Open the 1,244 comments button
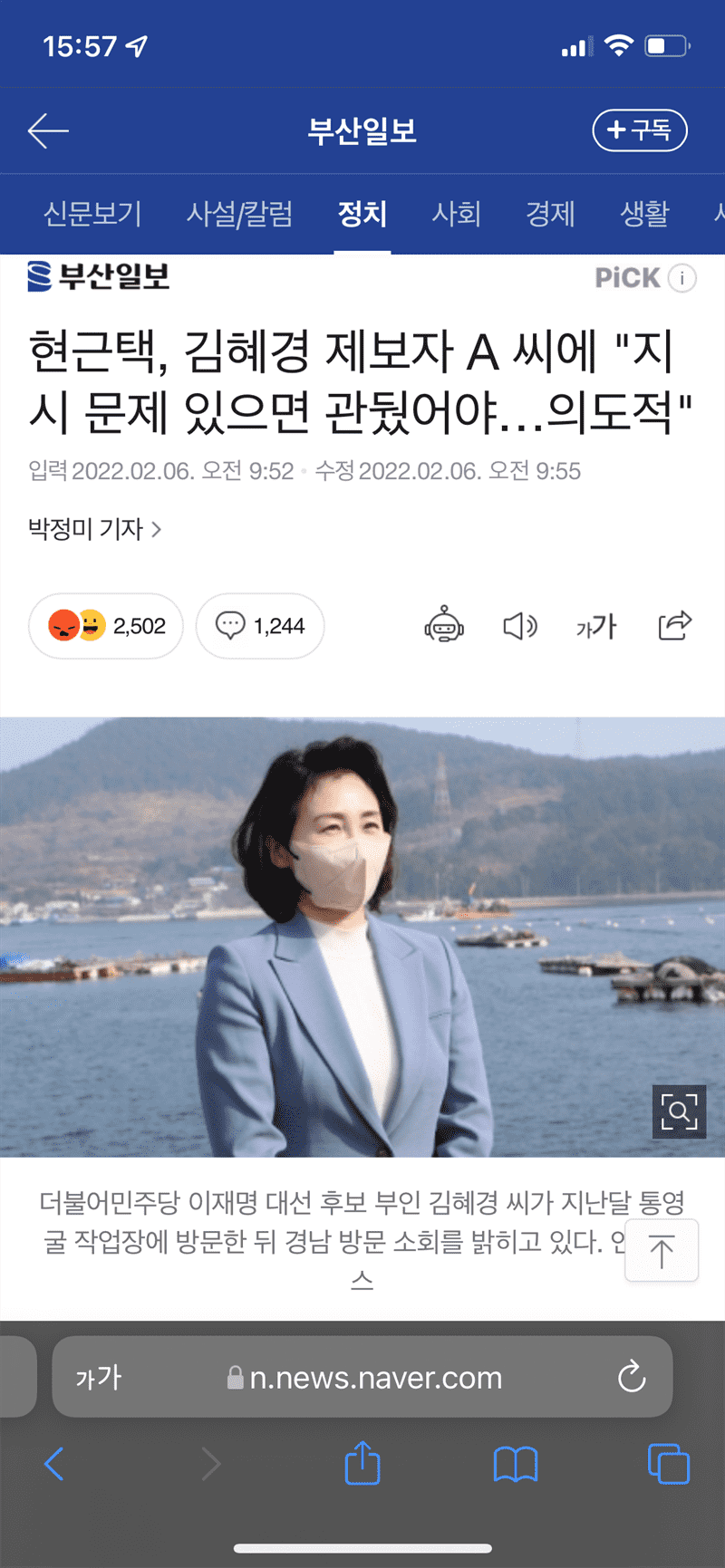The width and height of the screenshot is (725, 1568). [260, 626]
